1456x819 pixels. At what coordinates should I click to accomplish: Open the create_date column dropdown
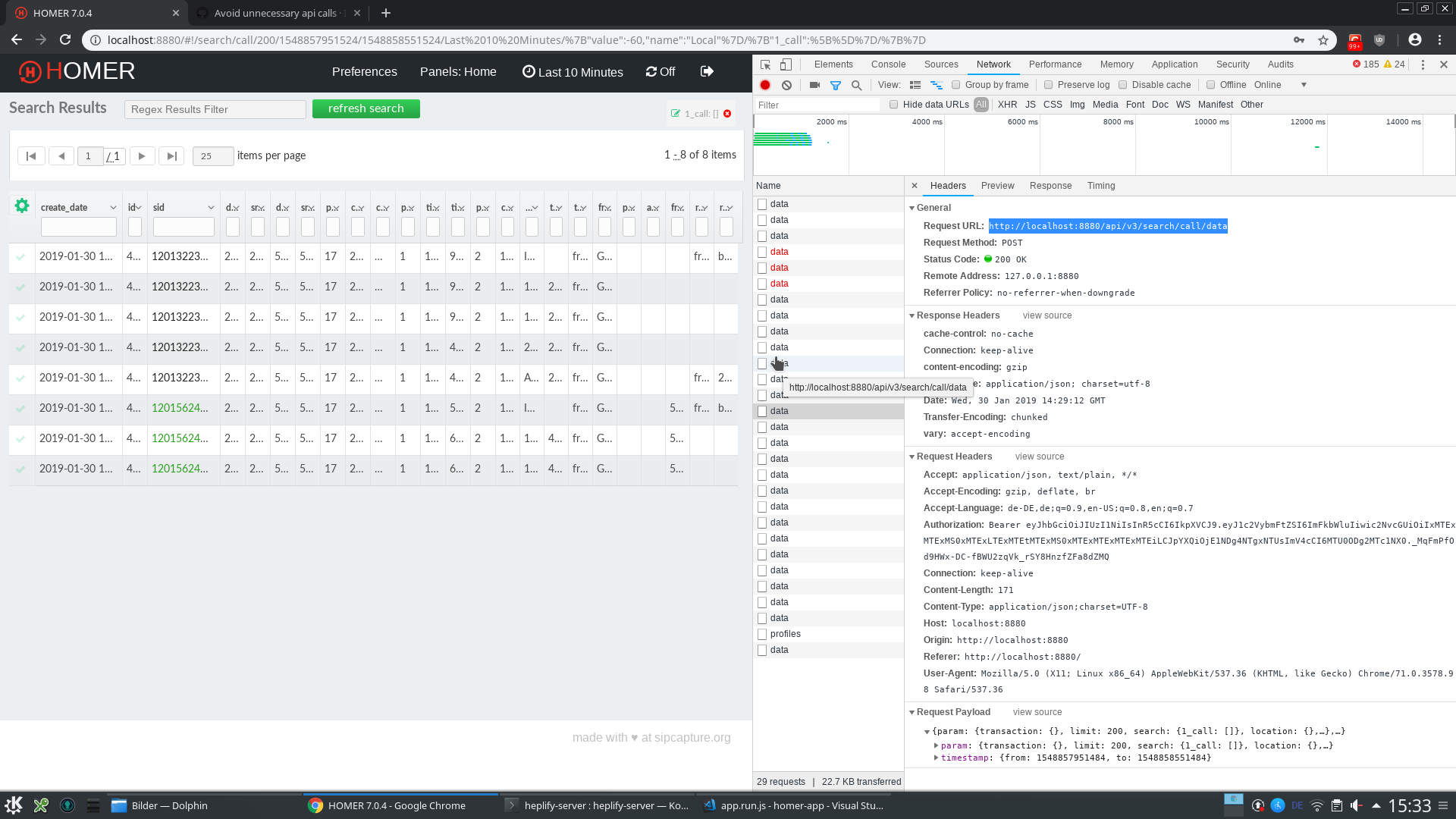coord(112,206)
